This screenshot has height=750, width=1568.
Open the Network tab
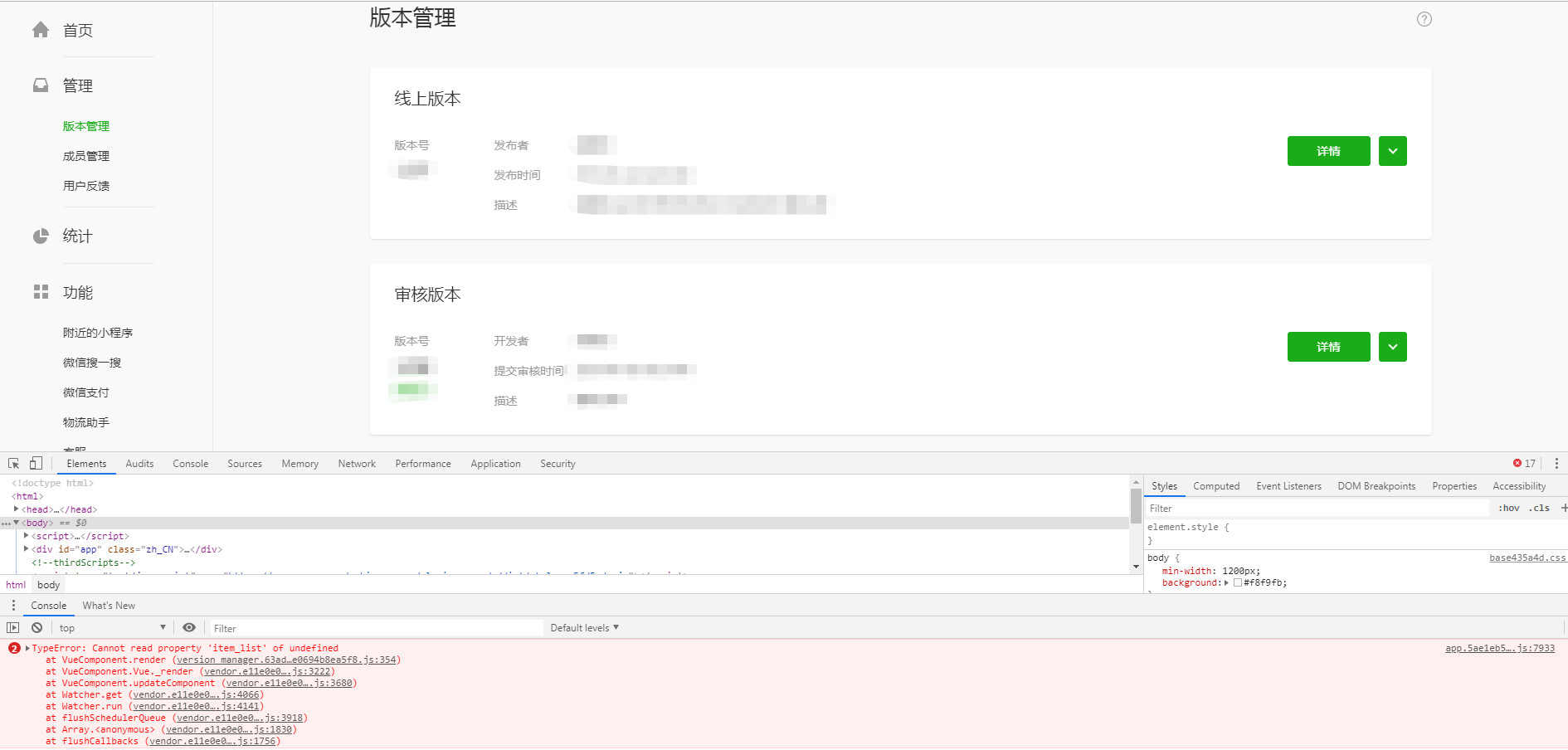pyautogui.click(x=357, y=464)
